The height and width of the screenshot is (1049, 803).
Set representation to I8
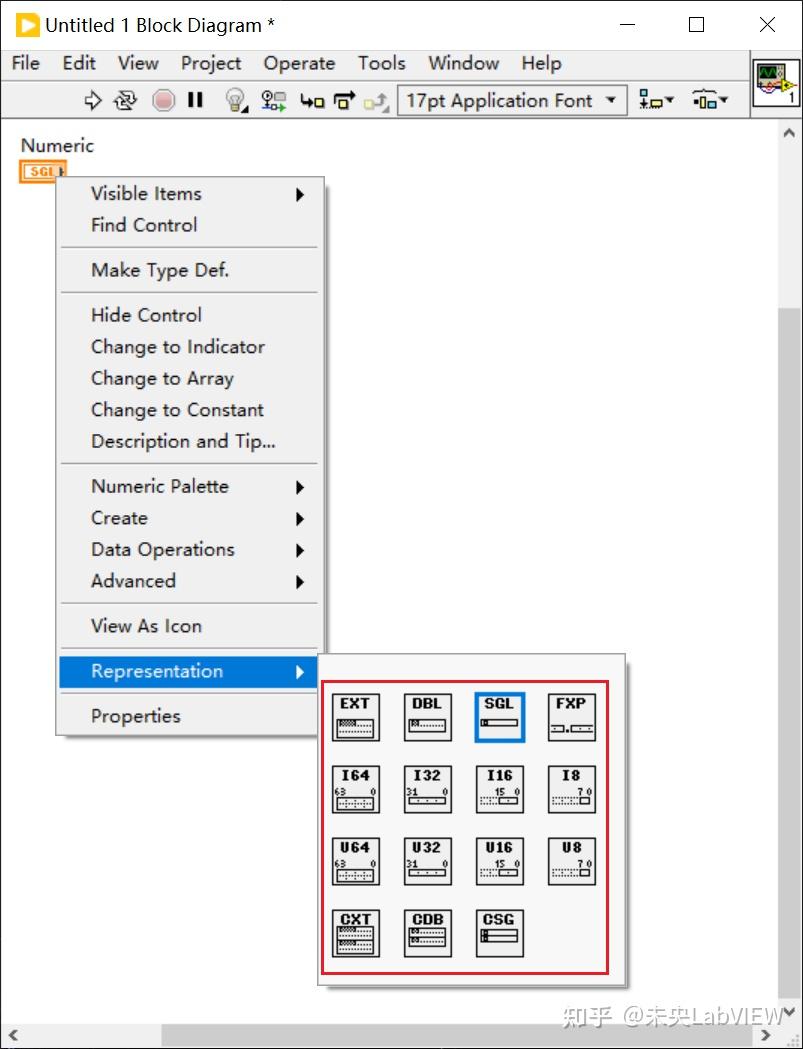[x=571, y=789]
